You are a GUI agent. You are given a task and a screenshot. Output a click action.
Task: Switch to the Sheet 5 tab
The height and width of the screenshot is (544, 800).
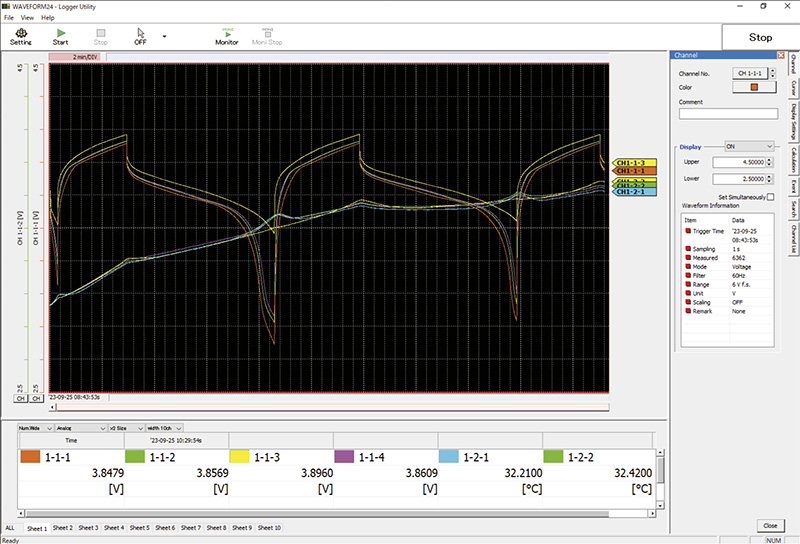coord(139,528)
